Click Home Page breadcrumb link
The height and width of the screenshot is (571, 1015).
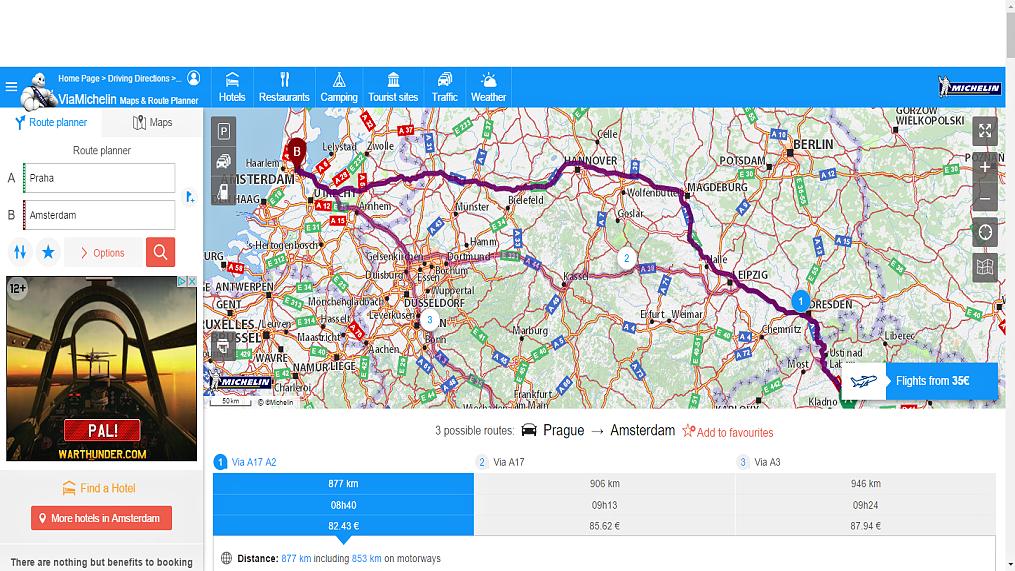coord(78,78)
